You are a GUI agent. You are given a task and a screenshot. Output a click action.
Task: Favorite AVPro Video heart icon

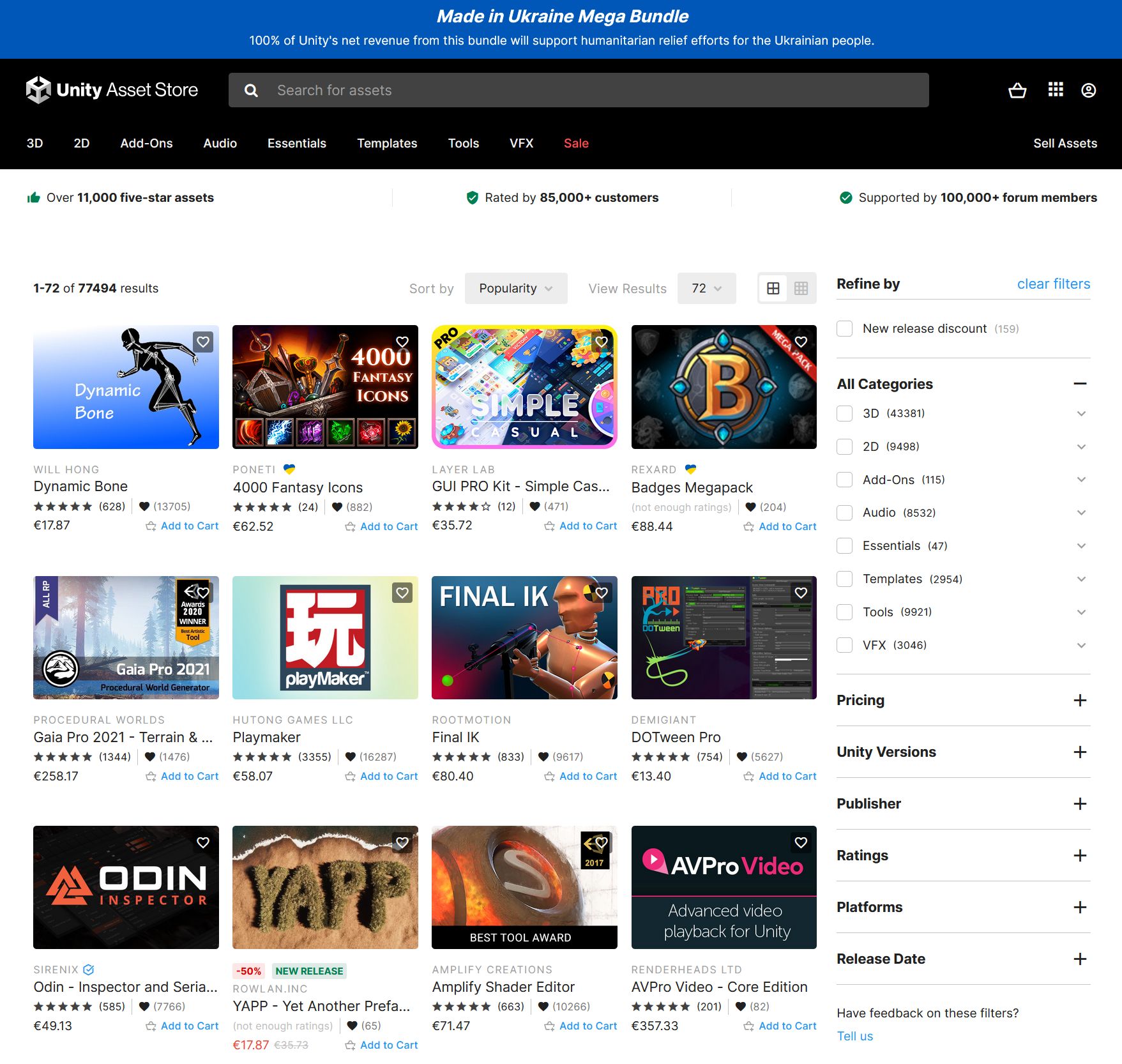click(x=801, y=842)
